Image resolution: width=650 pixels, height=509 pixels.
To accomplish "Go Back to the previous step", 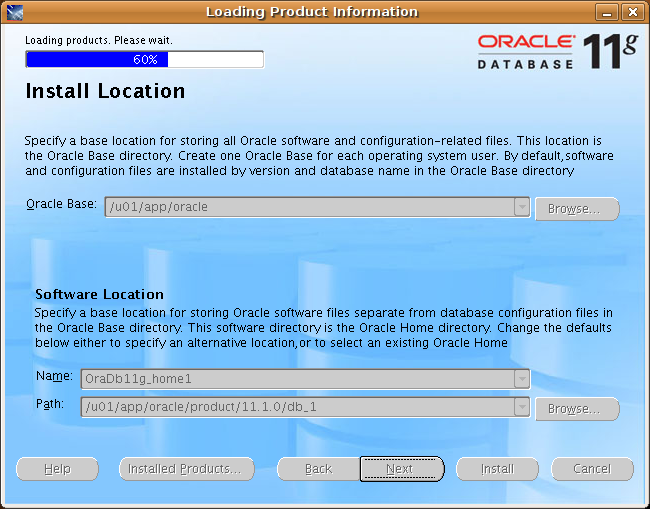I will point(318,469).
